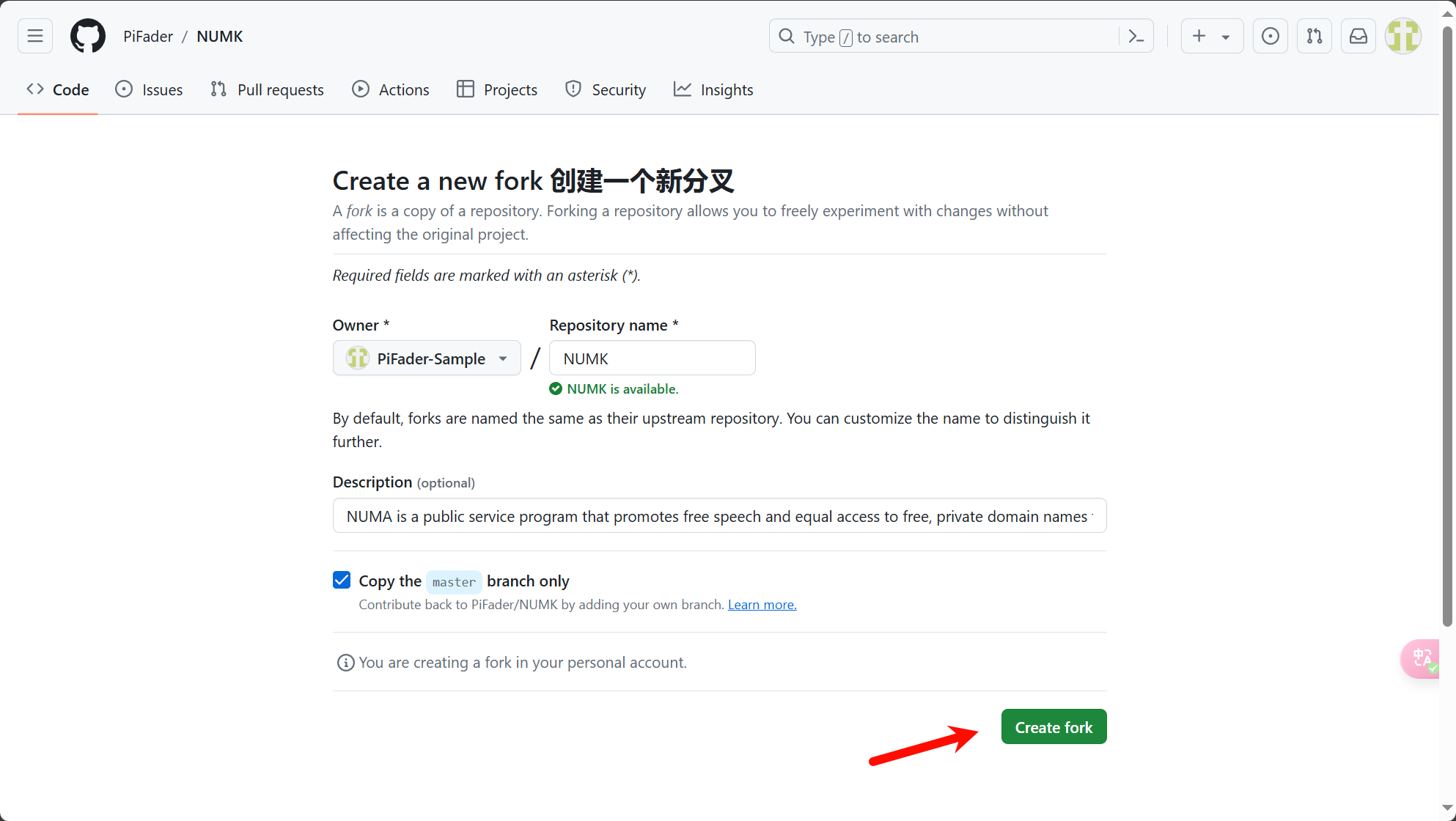Open the hamburger navigation menu

(35, 36)
